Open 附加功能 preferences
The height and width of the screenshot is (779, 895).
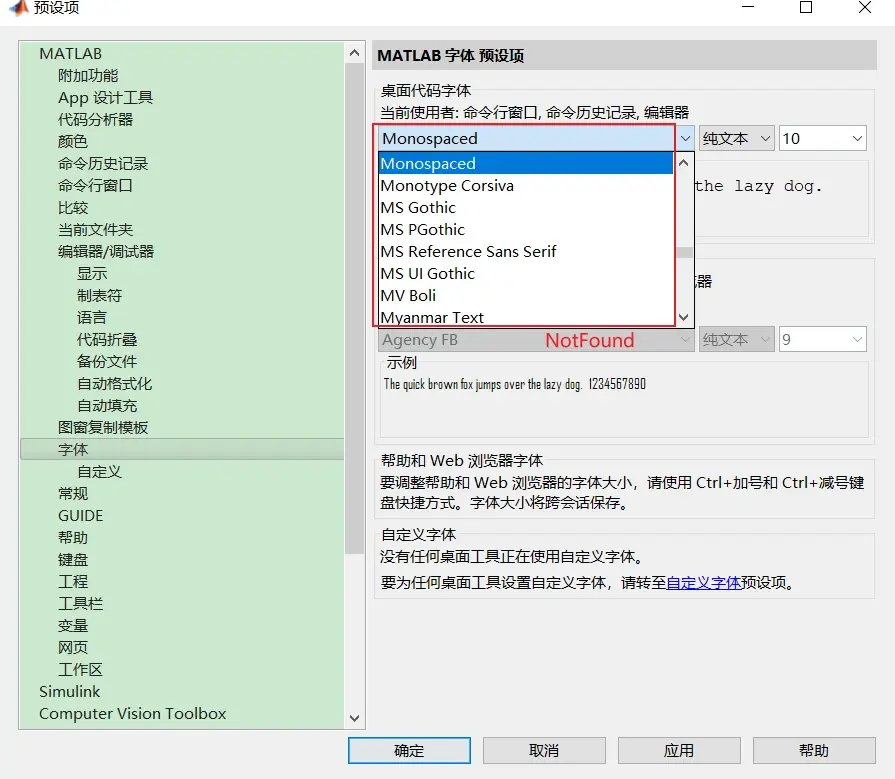point(88,75)
